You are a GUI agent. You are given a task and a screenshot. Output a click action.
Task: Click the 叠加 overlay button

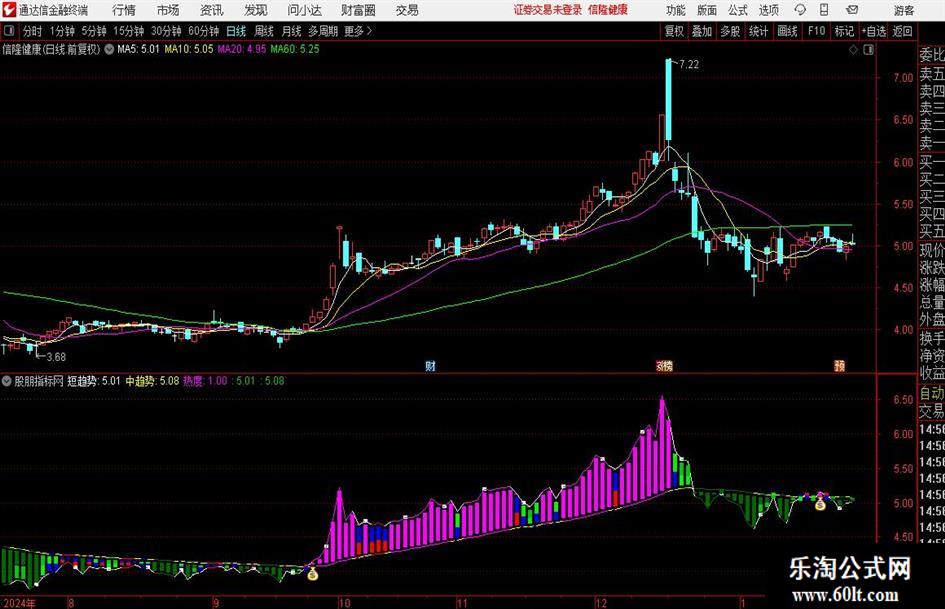pyautogui.click(x=702, y=31)
